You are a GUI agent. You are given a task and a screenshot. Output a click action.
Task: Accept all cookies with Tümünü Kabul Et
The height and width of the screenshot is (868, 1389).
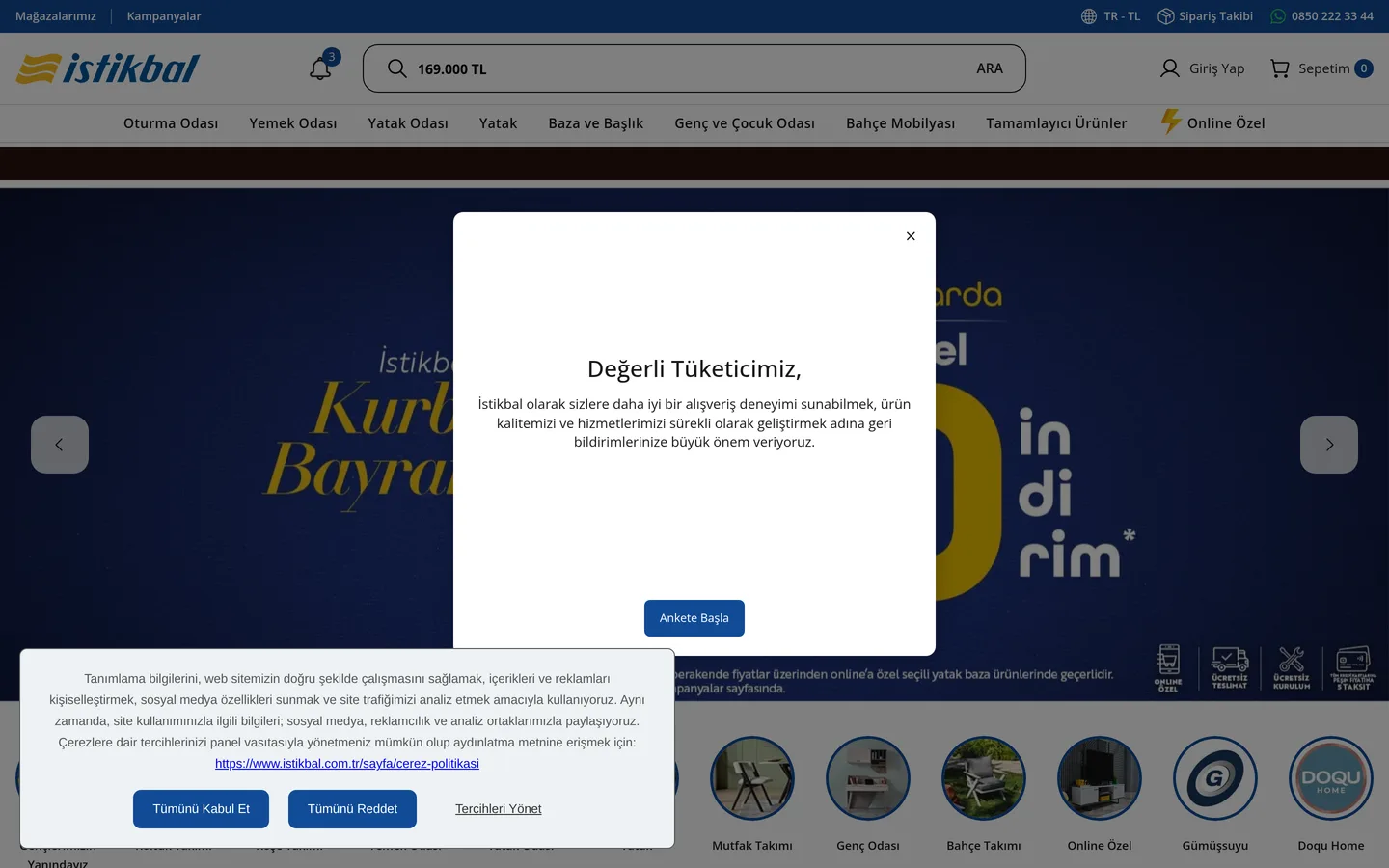(x=201, y=809)
